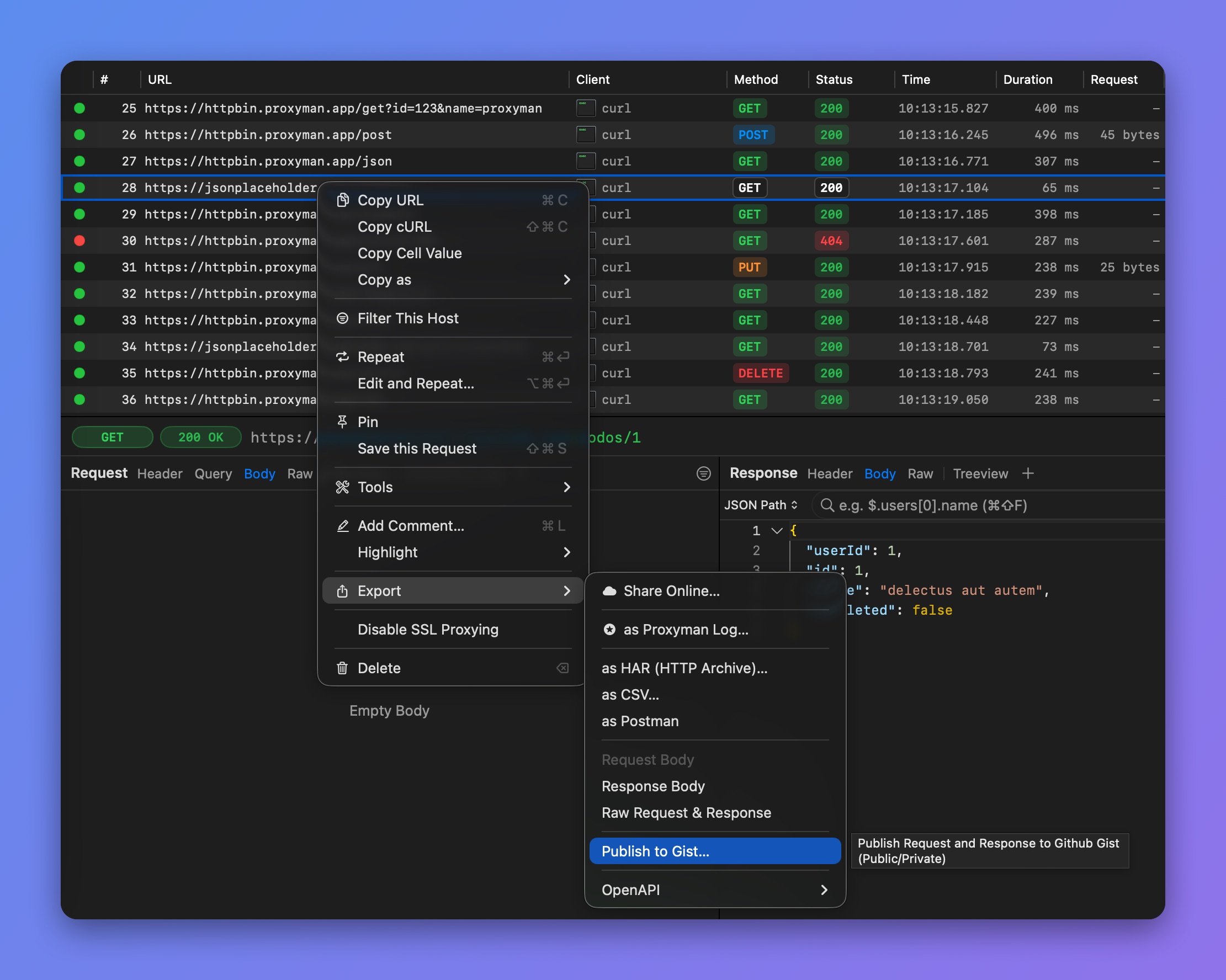Click the Filter This Host icon
The image size is (1226, 980).
(x=342, y=318)
